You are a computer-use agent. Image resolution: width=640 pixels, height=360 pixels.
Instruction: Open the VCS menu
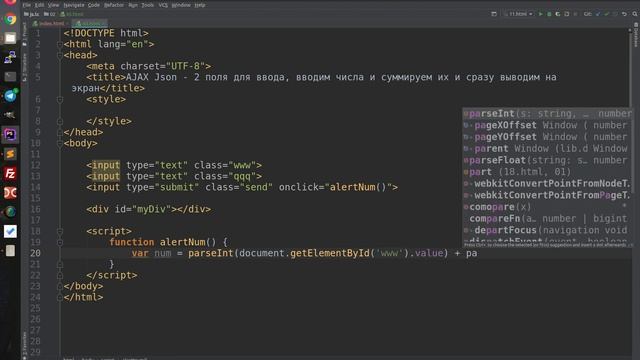(163, 5)
